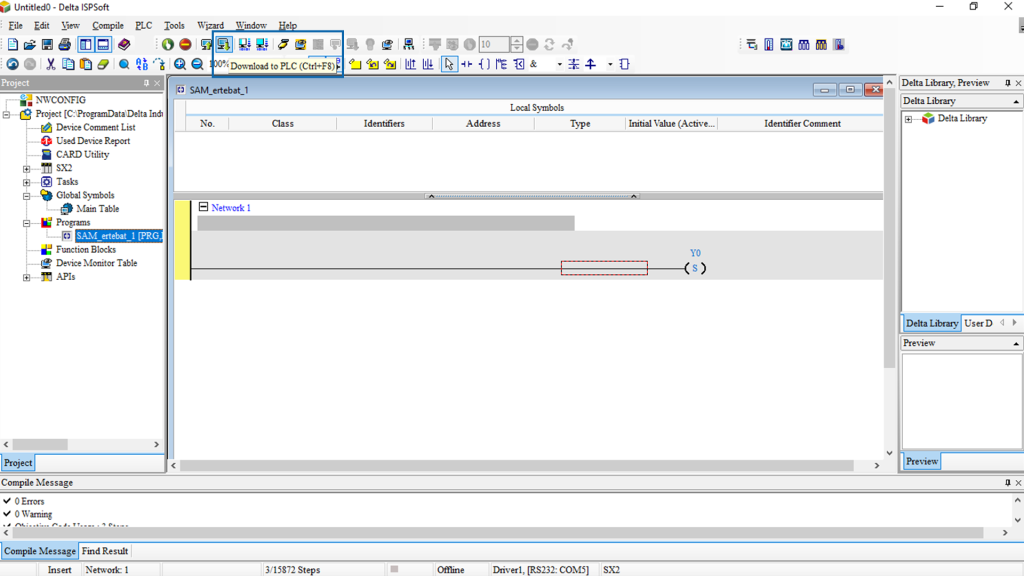Click the Address column header
The height and width of the screenshot is (576, 1024).
[x=483, y=123]
